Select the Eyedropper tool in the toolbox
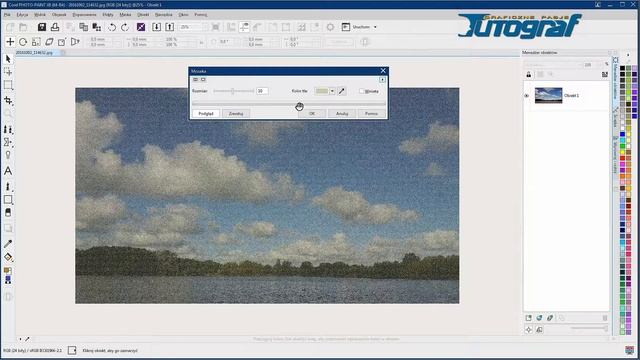Viewport: 640px width, 360px height. point(8,244)
